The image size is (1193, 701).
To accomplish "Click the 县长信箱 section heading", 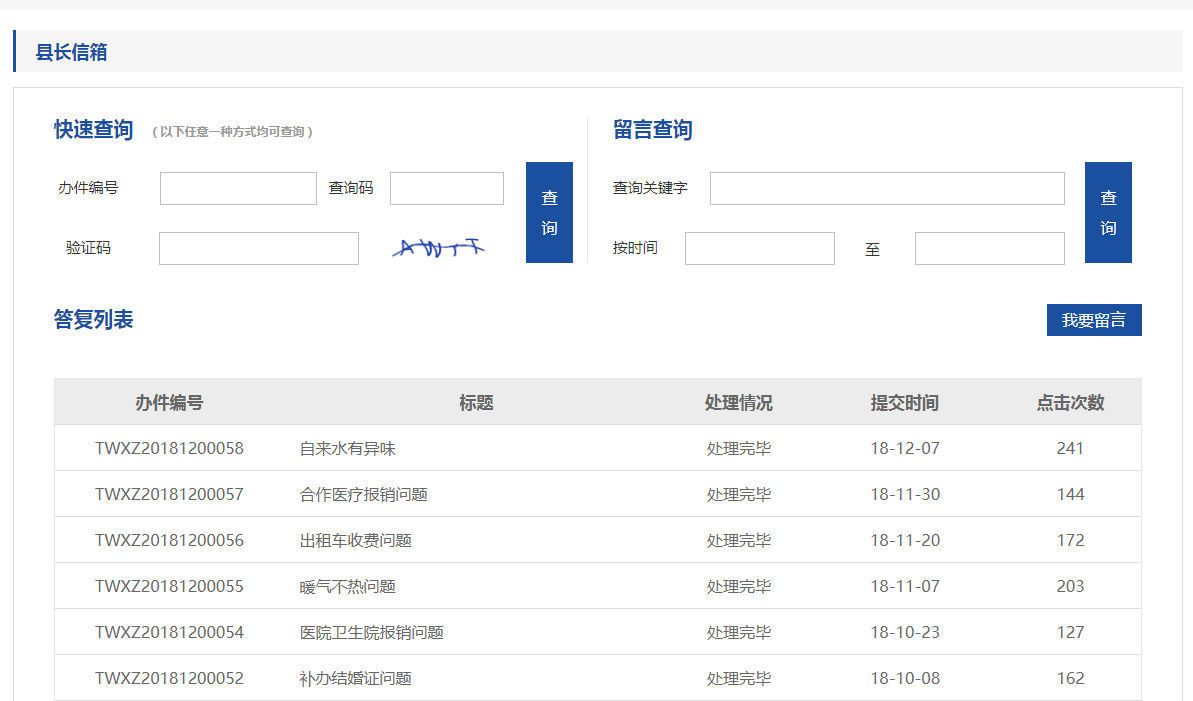I will (72, 52).
